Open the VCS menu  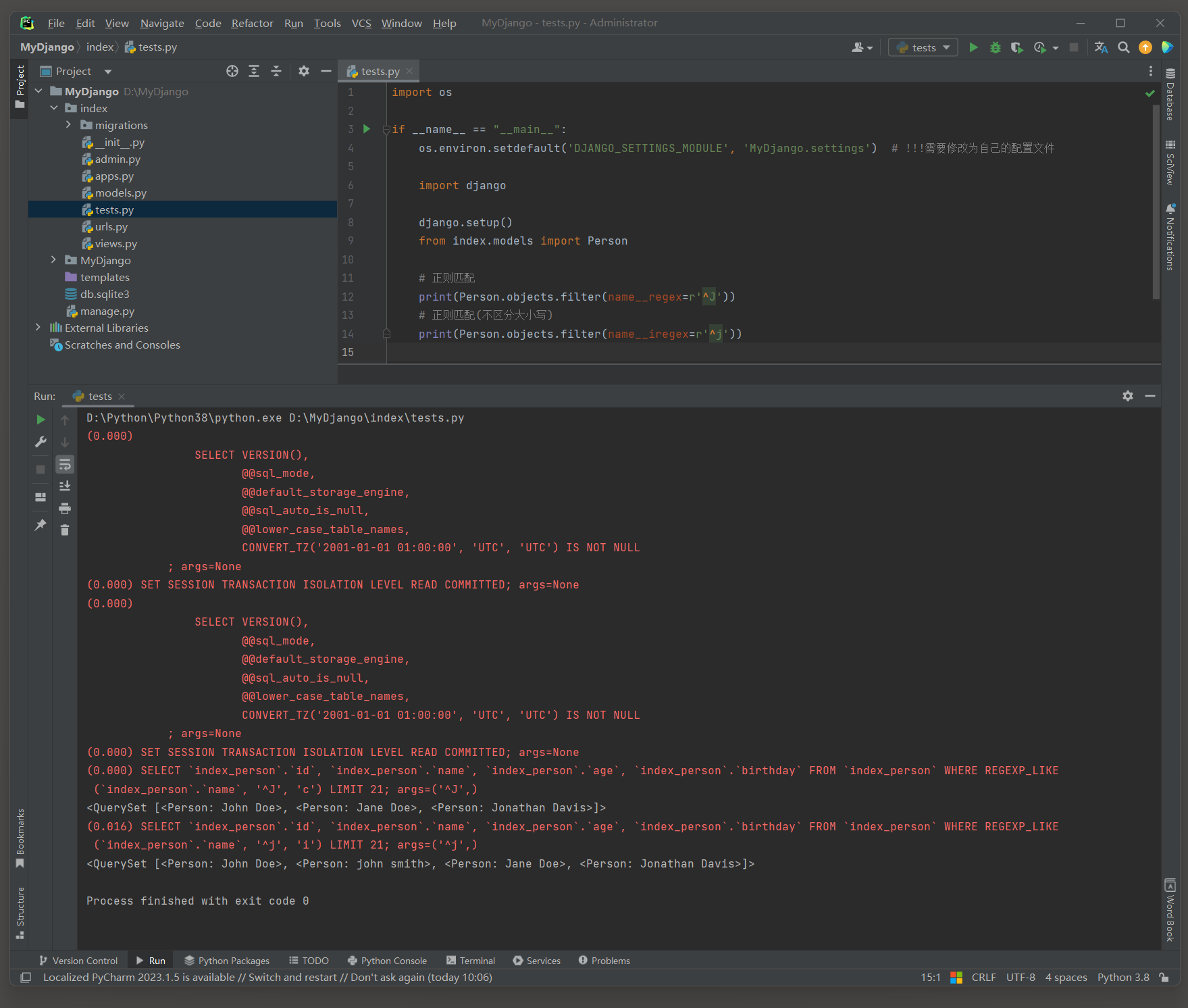(361, 23)
